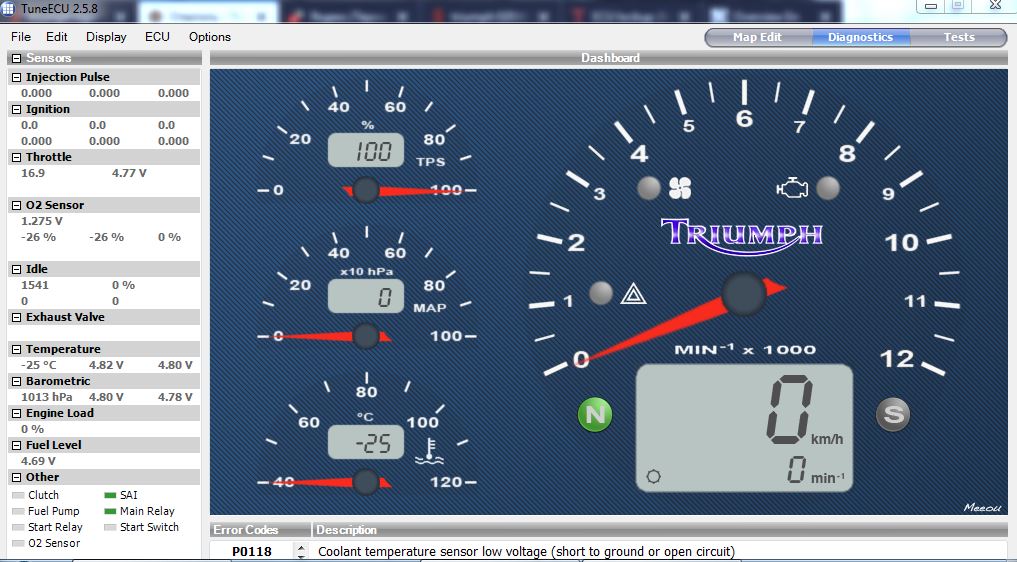The height and width of the screenshot is (562, 1017).
Task: Open the Options menu
Action: pos(210,37)
